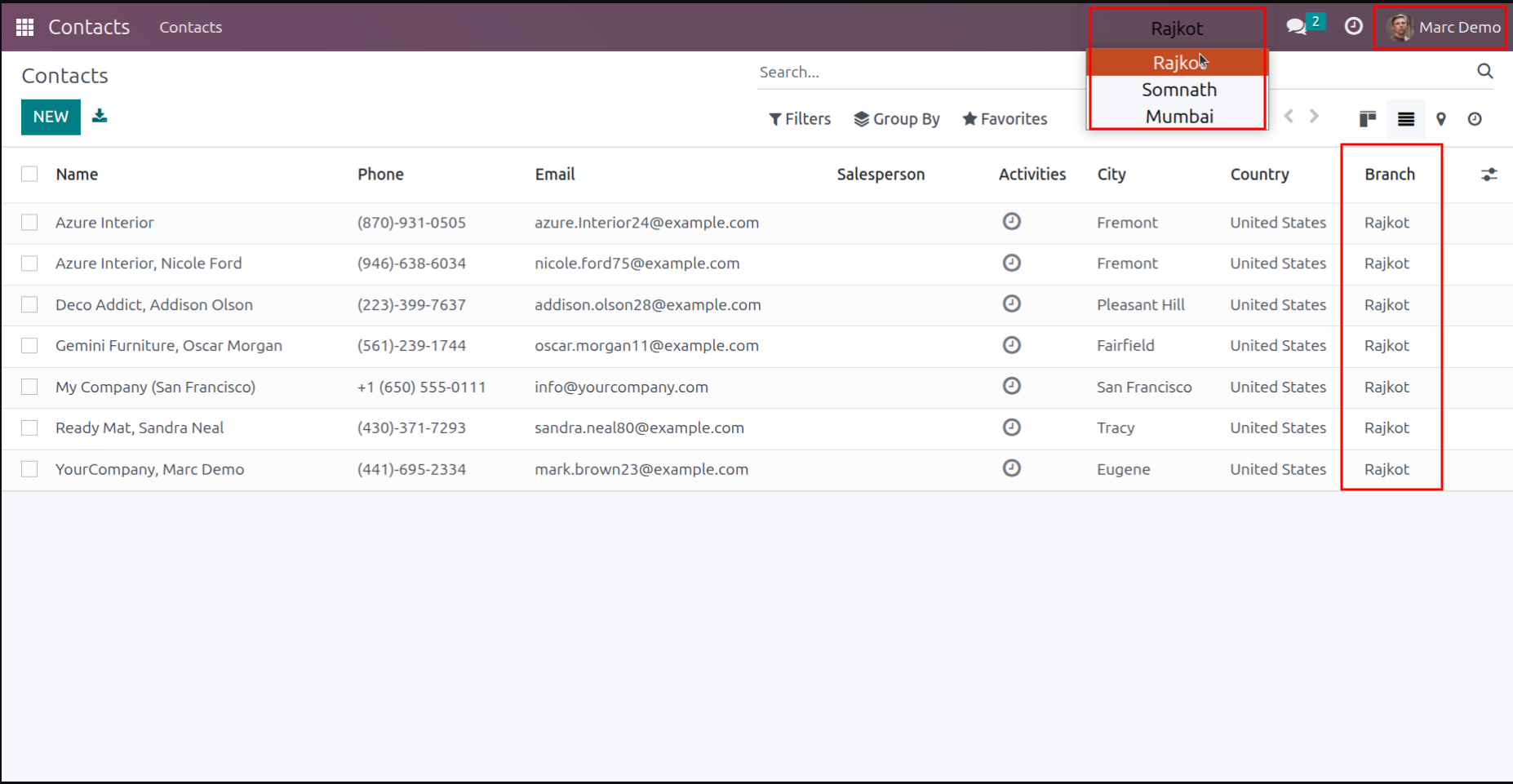Open the Filters dropdown
The width and height of the screenshot is (1513, 784).
click(x=800, y=119)
